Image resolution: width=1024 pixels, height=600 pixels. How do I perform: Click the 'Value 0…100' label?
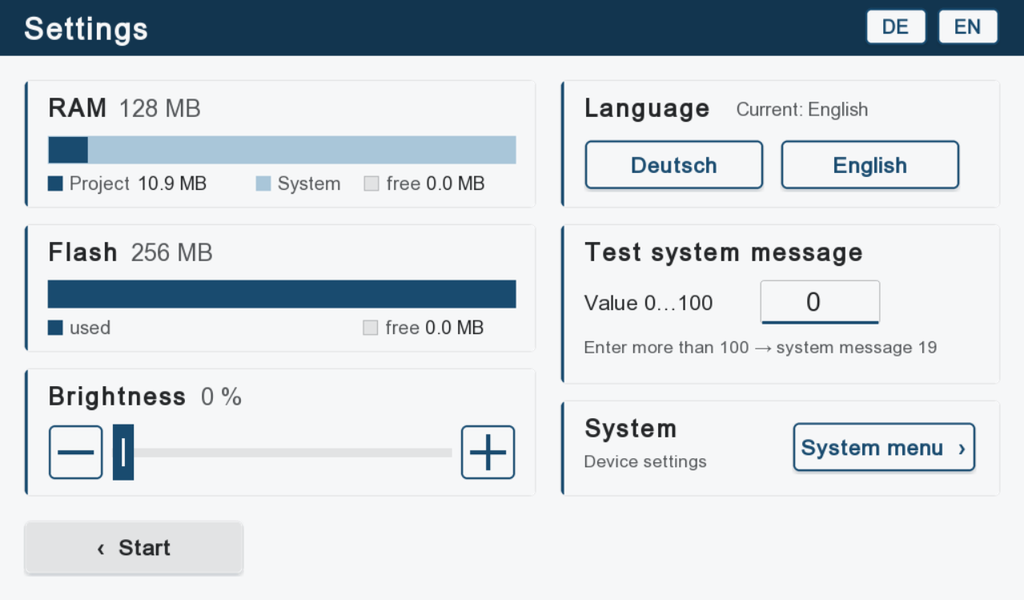pyautogui.click(x=648, y=303)
